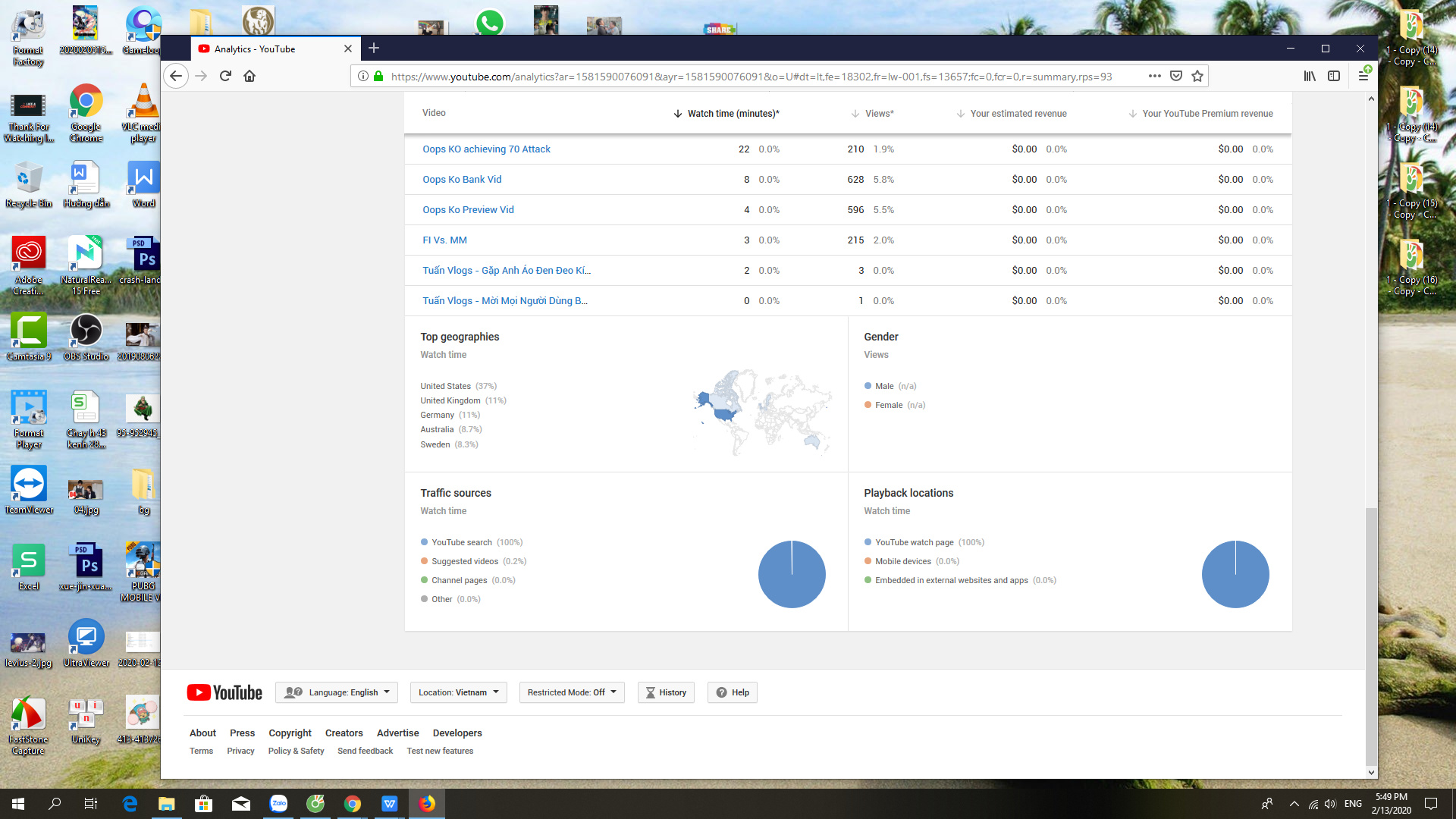Click the Help button in footer

pyautogui.click(x=733, y=692)
